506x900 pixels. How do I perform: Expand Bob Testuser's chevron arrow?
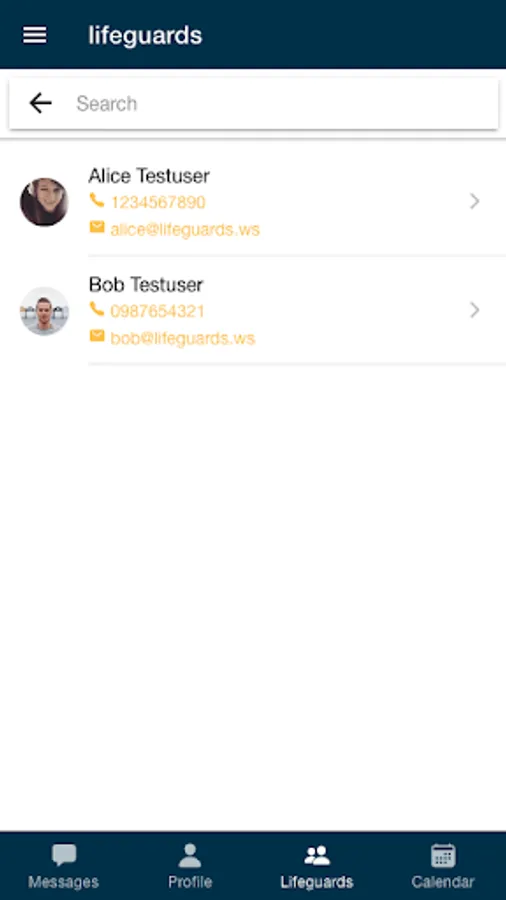(474, 311)
